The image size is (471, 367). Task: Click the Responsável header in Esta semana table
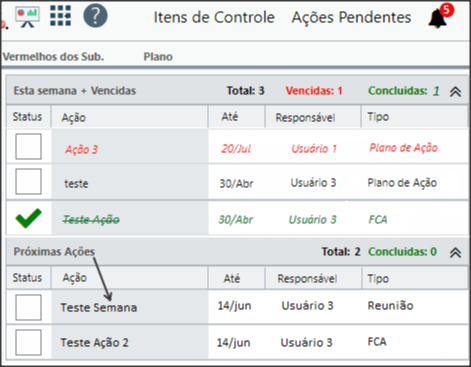point(305,117)
